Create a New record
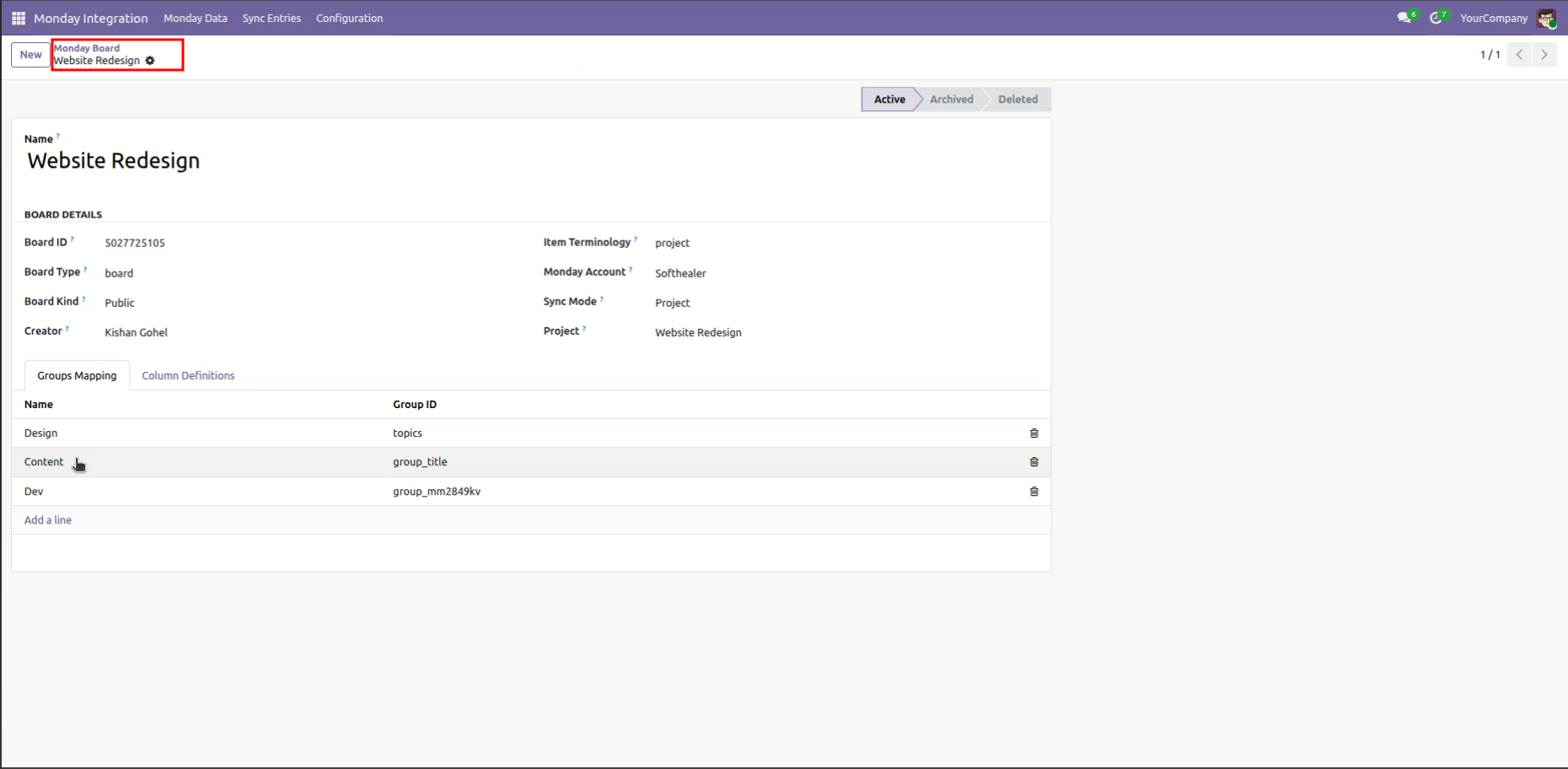Screen dimensions: 1568x769 point(30,55)
